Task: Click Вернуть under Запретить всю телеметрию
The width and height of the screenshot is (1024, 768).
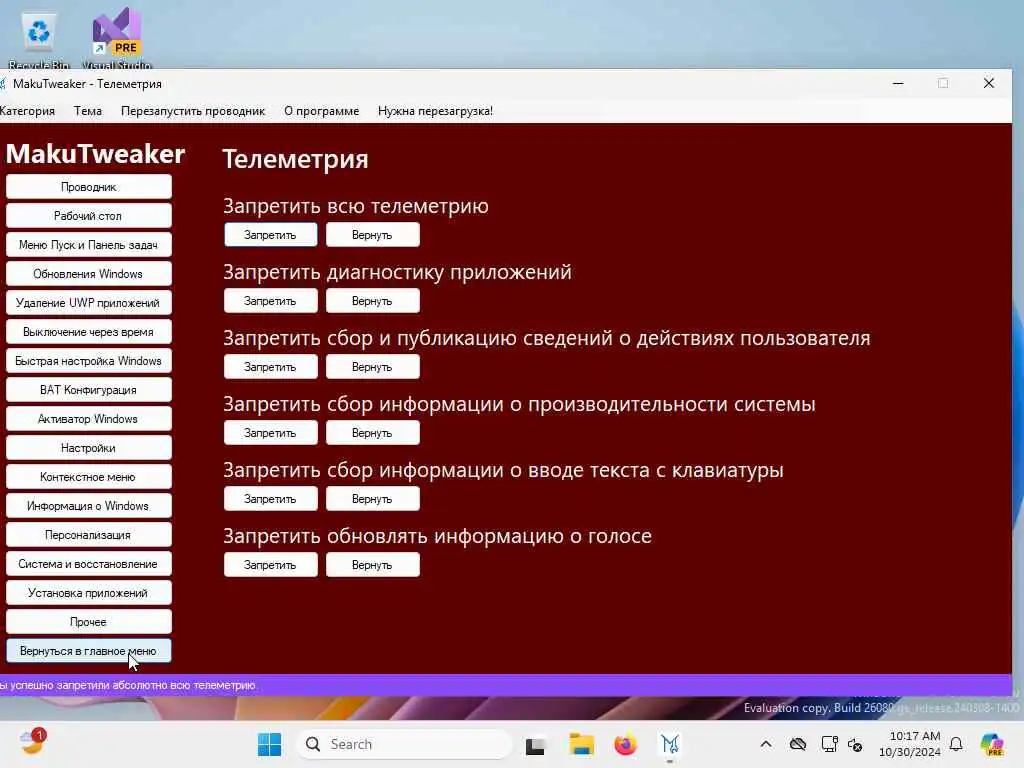Action: coord(372,234)
